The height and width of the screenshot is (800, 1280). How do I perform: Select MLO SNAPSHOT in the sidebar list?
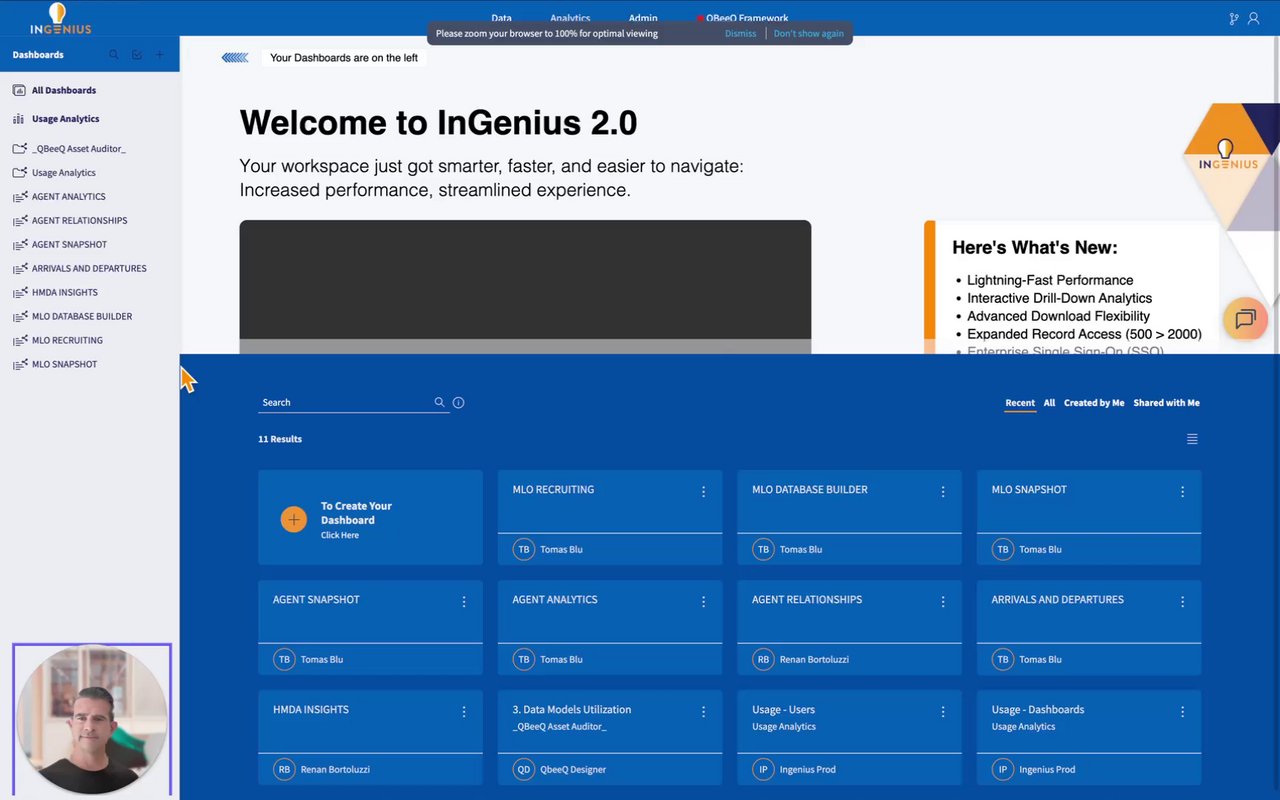click(65, 364)
